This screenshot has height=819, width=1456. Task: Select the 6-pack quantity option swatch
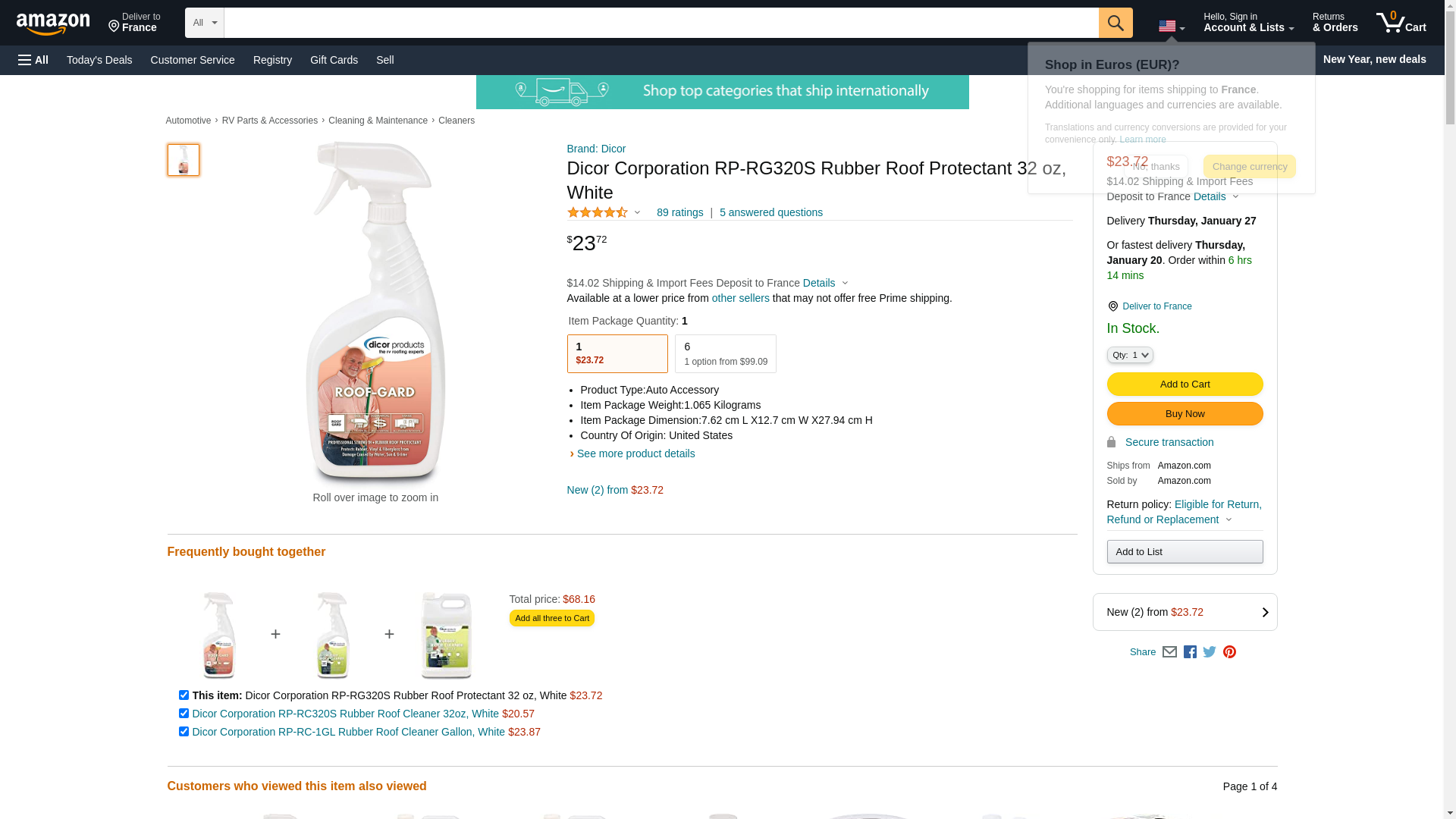725,354
